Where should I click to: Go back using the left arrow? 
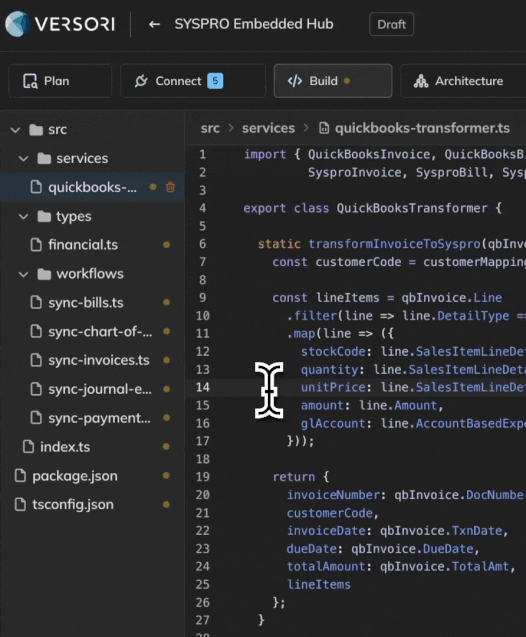[154, 24]
